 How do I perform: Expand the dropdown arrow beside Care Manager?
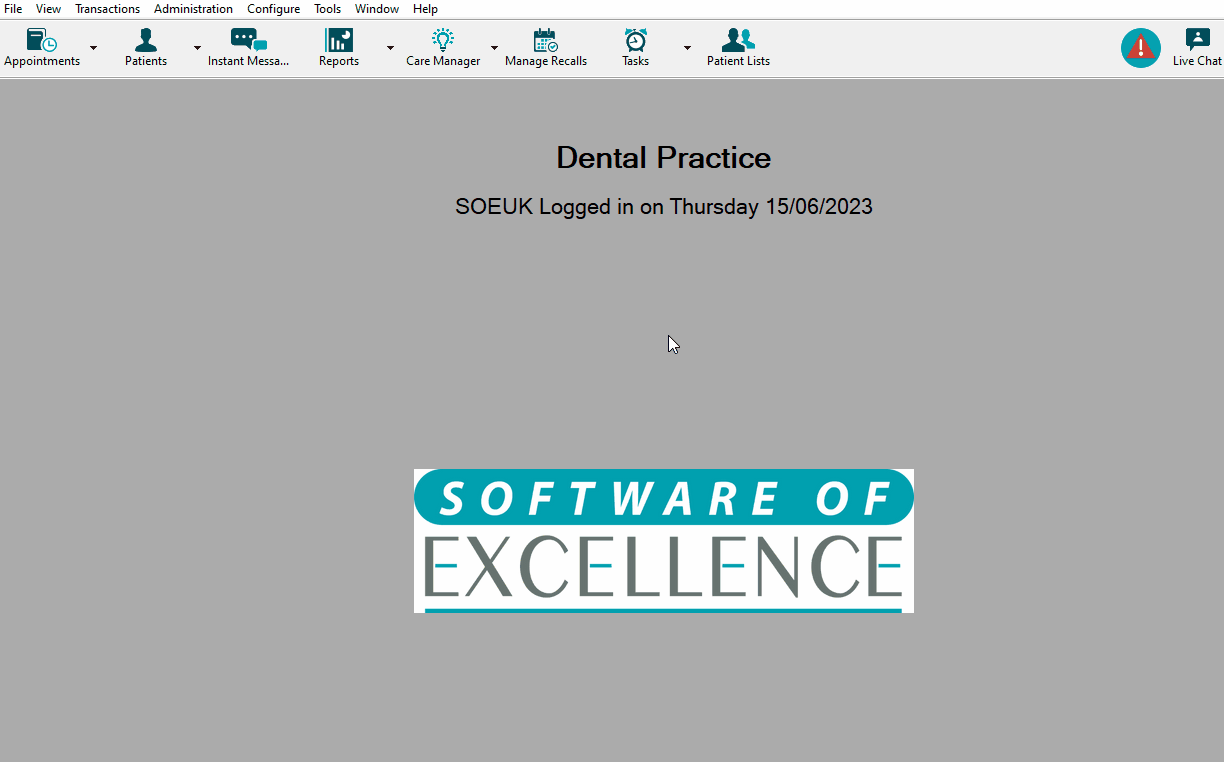(494, 48)
